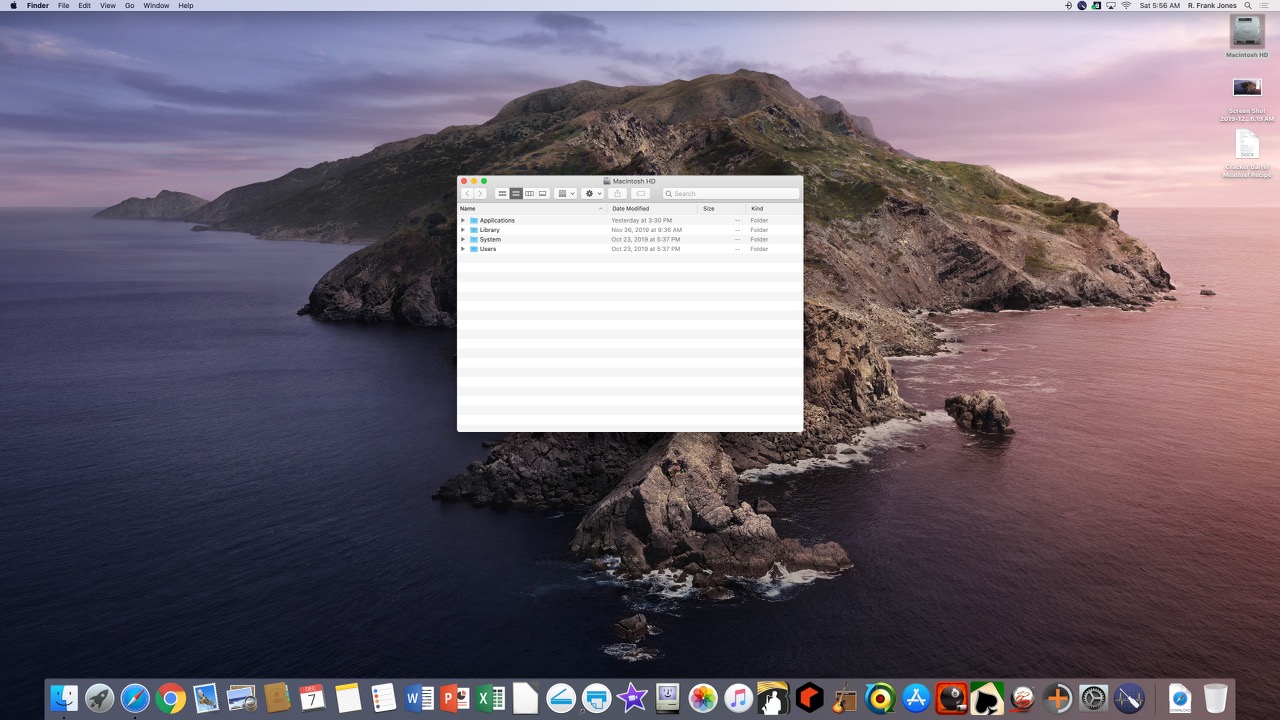Switch Finder to column view
1280x720 pixels.
click(529, 194)
